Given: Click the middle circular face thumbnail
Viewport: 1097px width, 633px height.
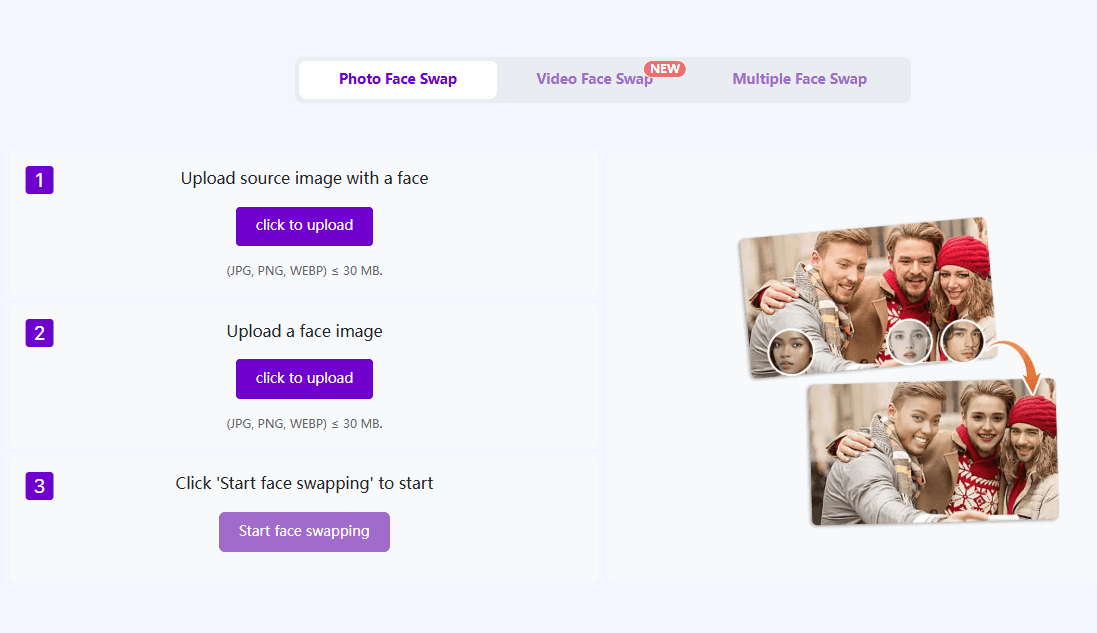Looking at the screenshot, I should pyautogui.click(x=910, y=342).
